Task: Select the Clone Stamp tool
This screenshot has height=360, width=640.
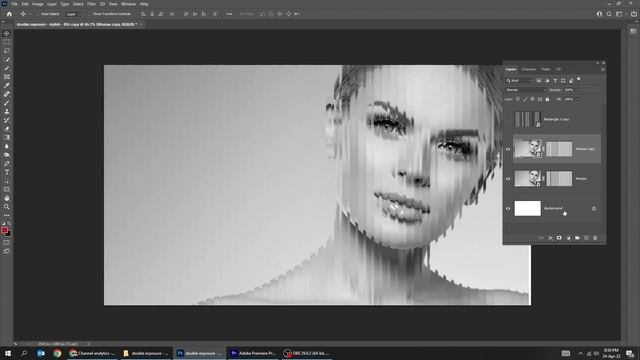Action: 7,111
